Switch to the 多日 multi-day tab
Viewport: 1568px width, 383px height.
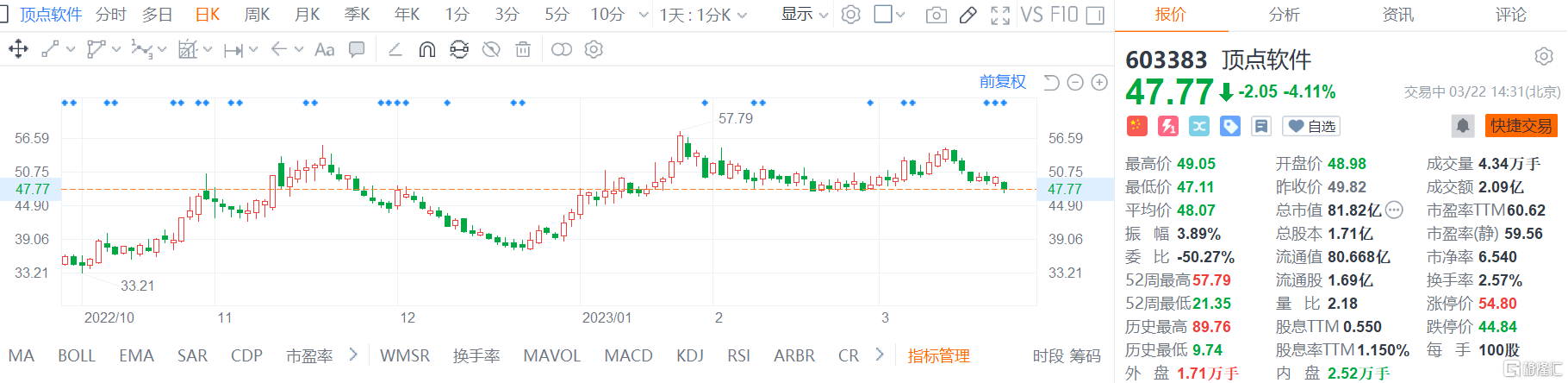click(158, 15)
